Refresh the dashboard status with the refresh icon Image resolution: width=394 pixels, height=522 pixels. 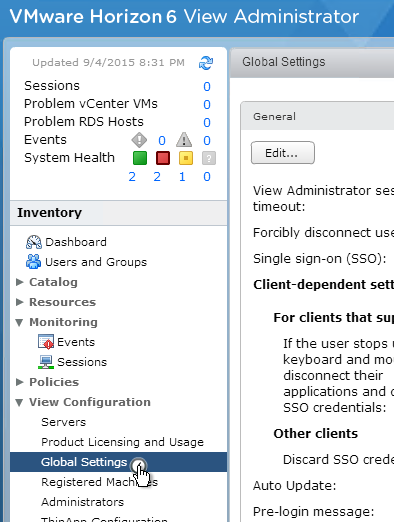(x=206, y=63)
